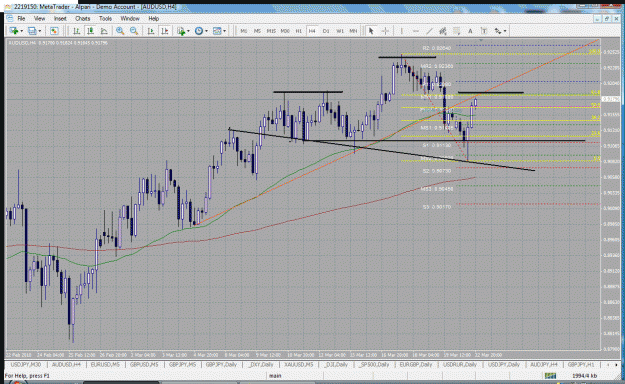This screenshot has width=625, height=384.
Task: Select the MN timeframe
Action: pos(353,31)
